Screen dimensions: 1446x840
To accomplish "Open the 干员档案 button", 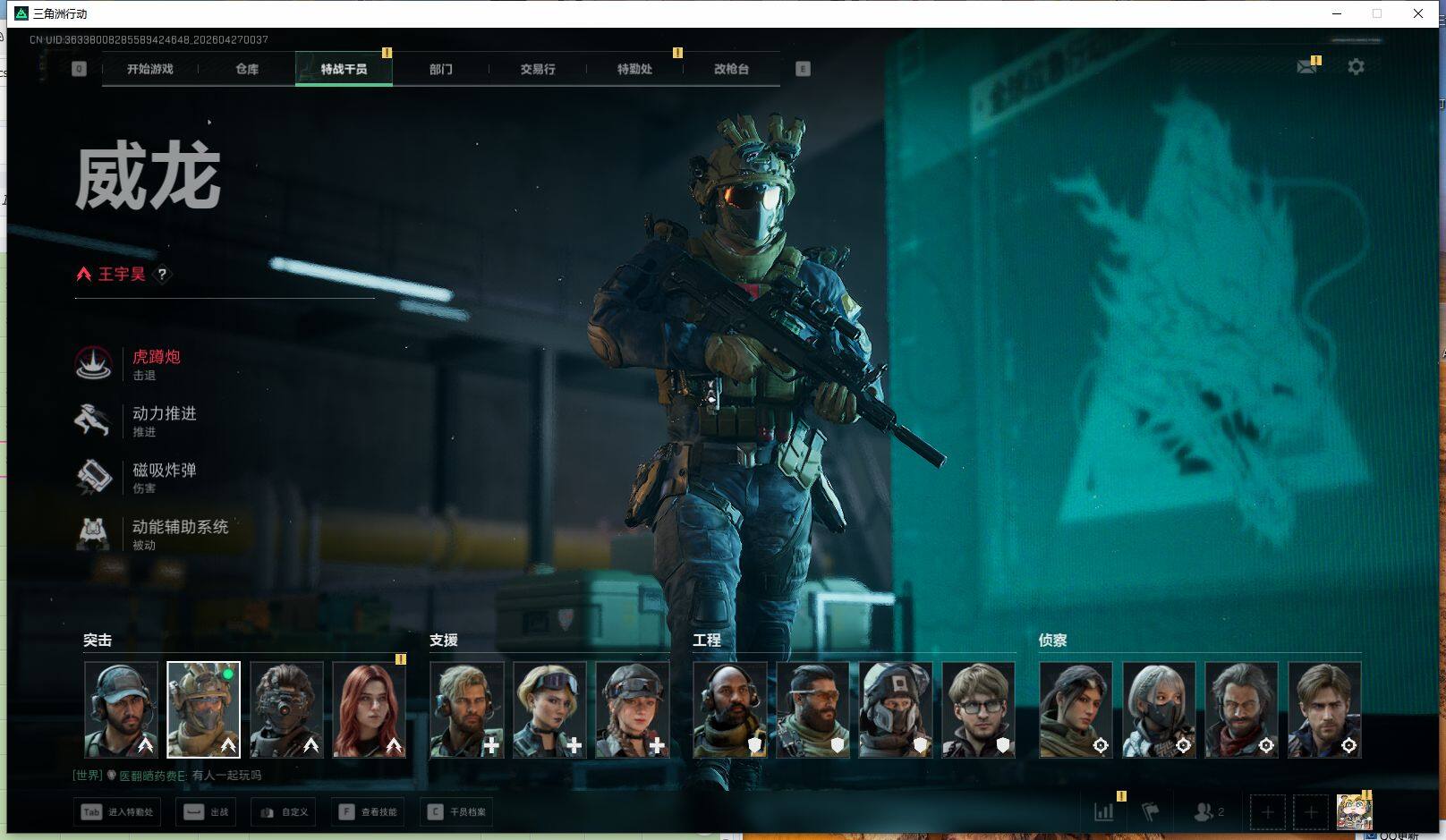I will coord(457,812).
